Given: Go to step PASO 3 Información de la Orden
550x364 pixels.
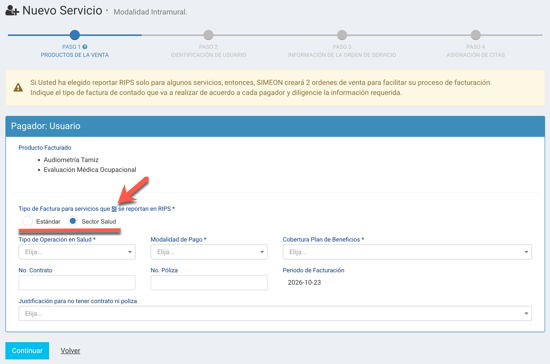Looking at the screenshot, I should 342,51.
